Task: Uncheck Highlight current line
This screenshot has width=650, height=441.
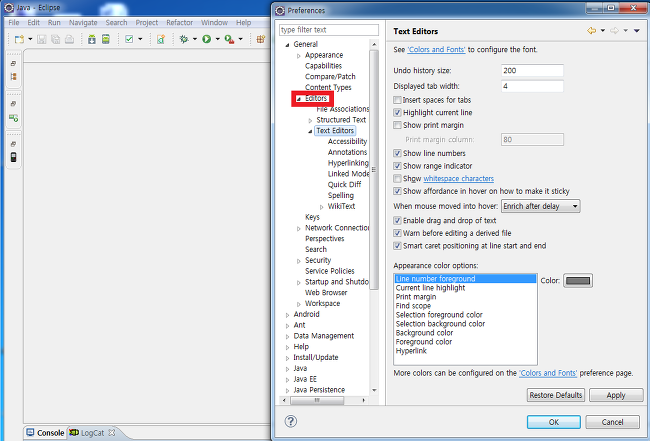Action: [397, 112]
